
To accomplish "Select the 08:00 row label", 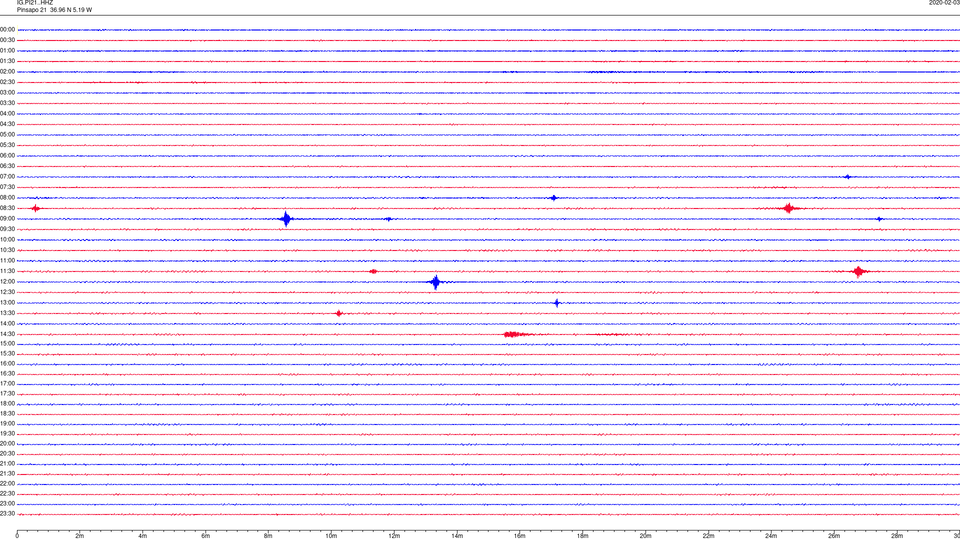I will pyautogui.click(x=7, y=198).
